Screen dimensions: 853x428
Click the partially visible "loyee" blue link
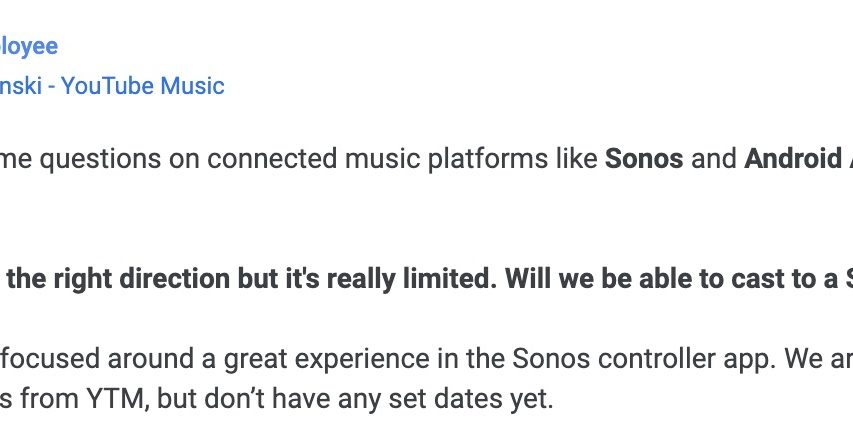click(x=29, y=46)
